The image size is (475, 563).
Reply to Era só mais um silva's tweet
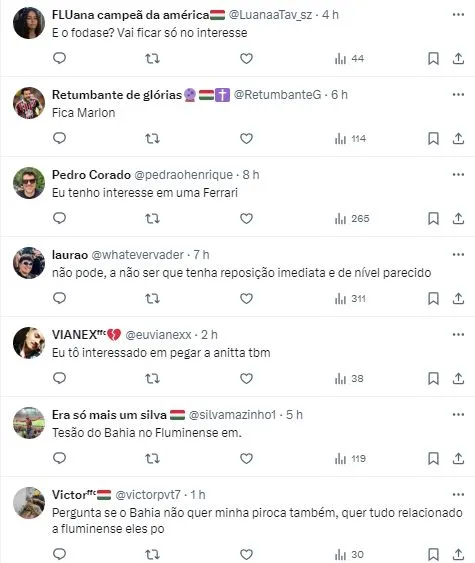point(59,458)
